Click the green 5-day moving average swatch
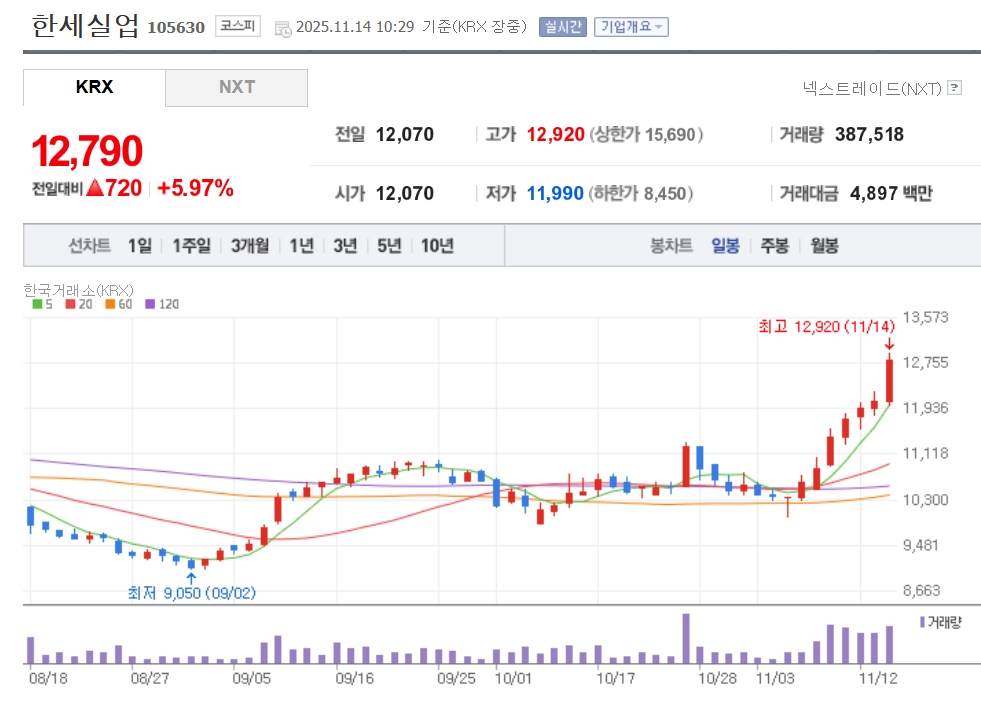Image resolution: width=981 pixels, height=709 pixels. click(37, 304)
